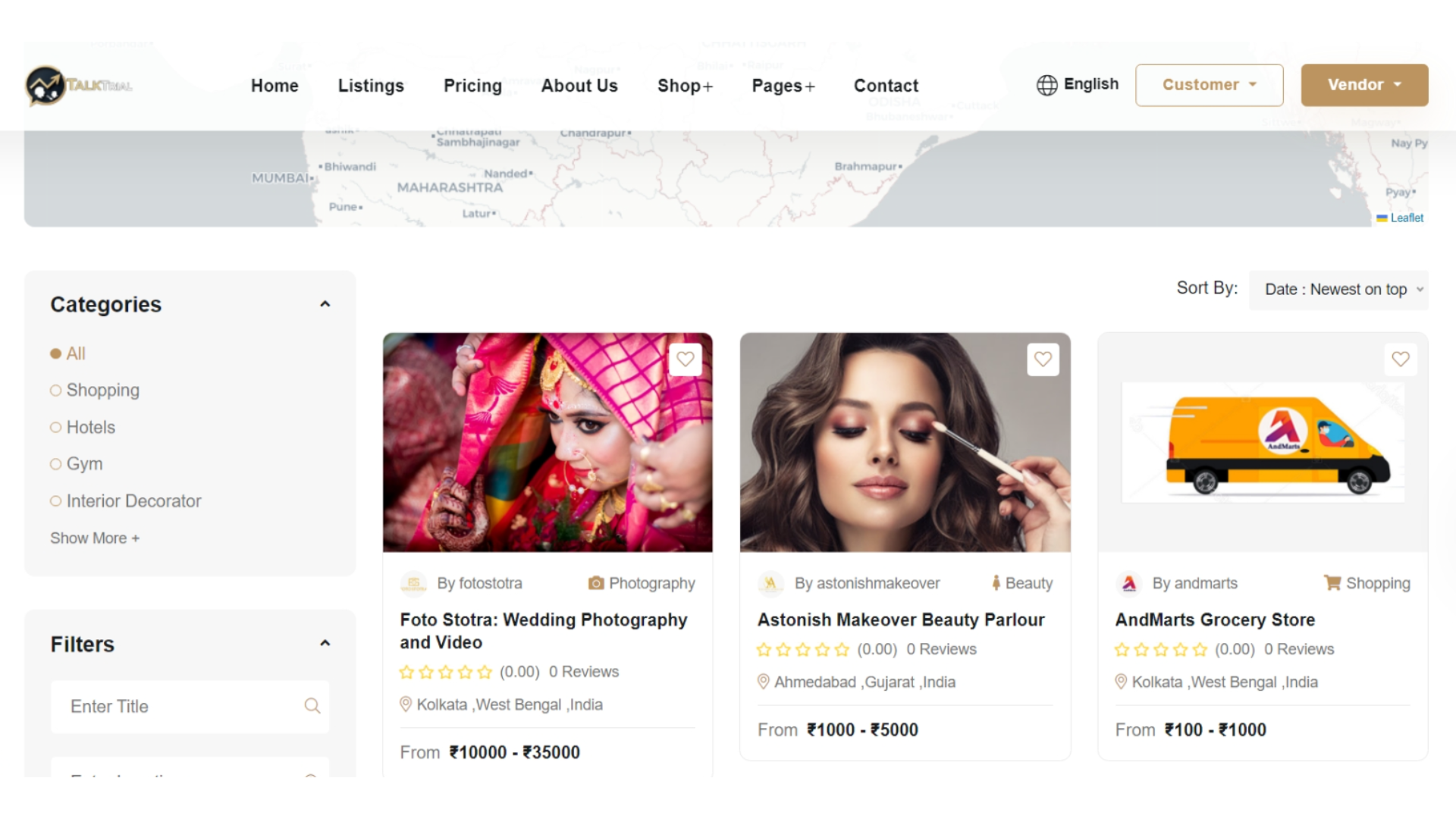Click the TalkTrial logo
This screenshot has height=819, width=1456.
[x=79, y=86]
